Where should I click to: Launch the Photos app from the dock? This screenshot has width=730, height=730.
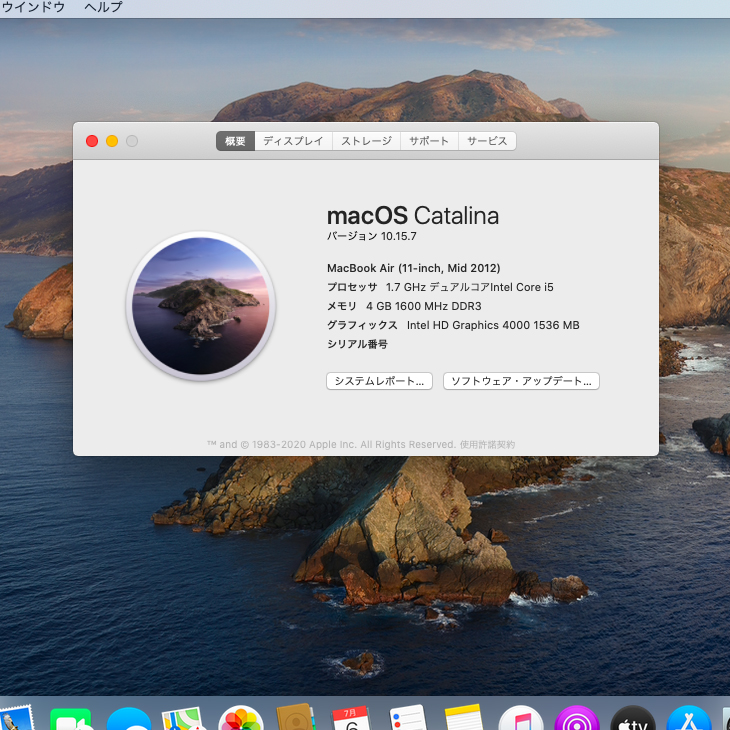pos(241,720)
